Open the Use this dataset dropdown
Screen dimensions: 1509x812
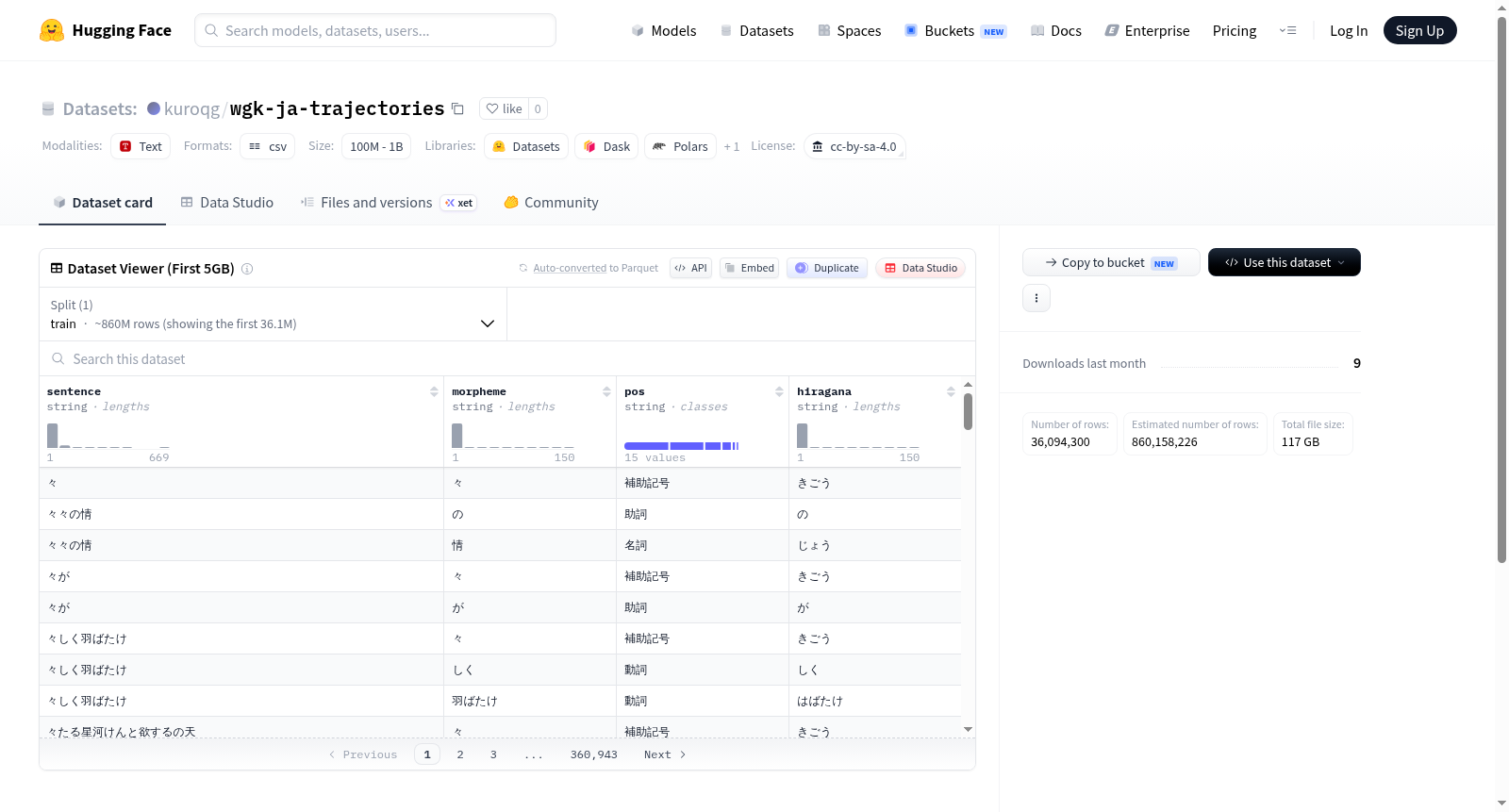(x=1285, y=262)
